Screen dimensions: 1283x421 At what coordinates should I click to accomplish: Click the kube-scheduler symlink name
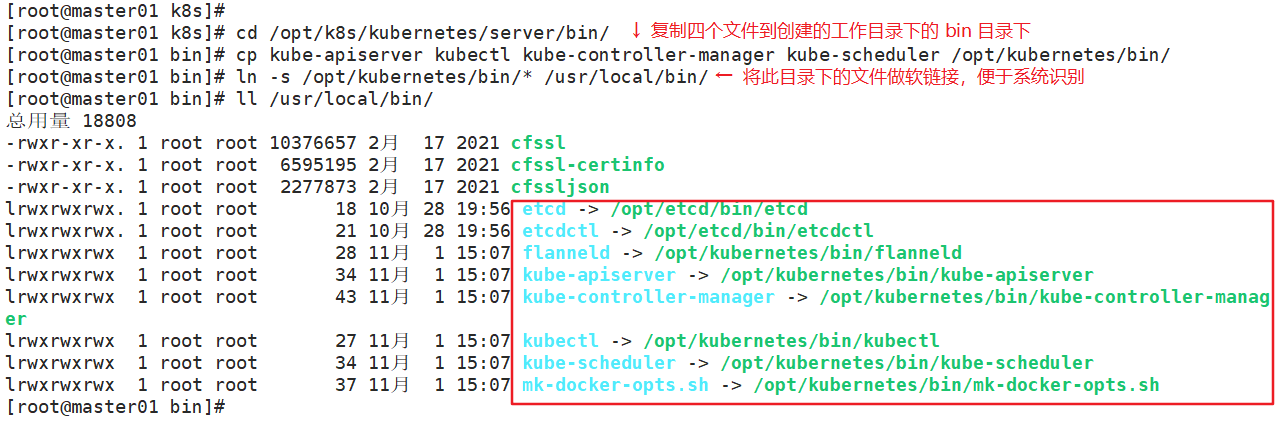coord(598,363)
